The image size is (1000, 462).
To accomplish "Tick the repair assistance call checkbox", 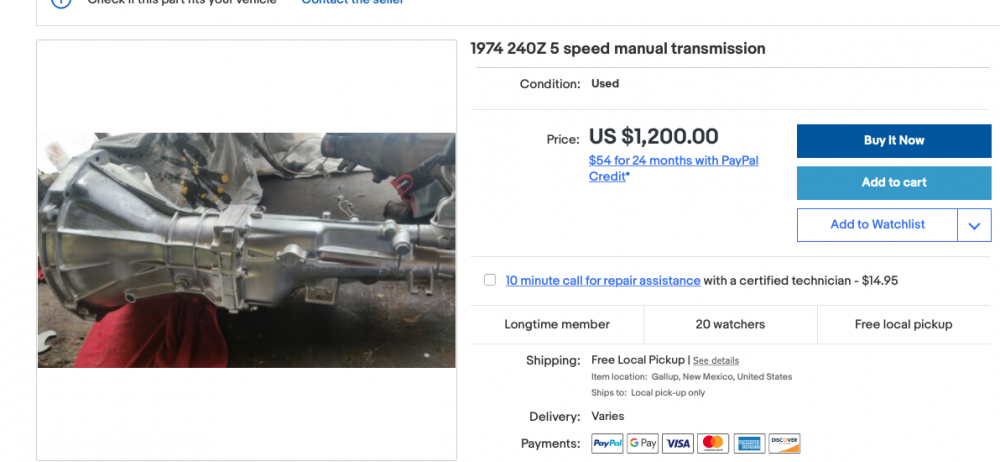I will [490, 280].
